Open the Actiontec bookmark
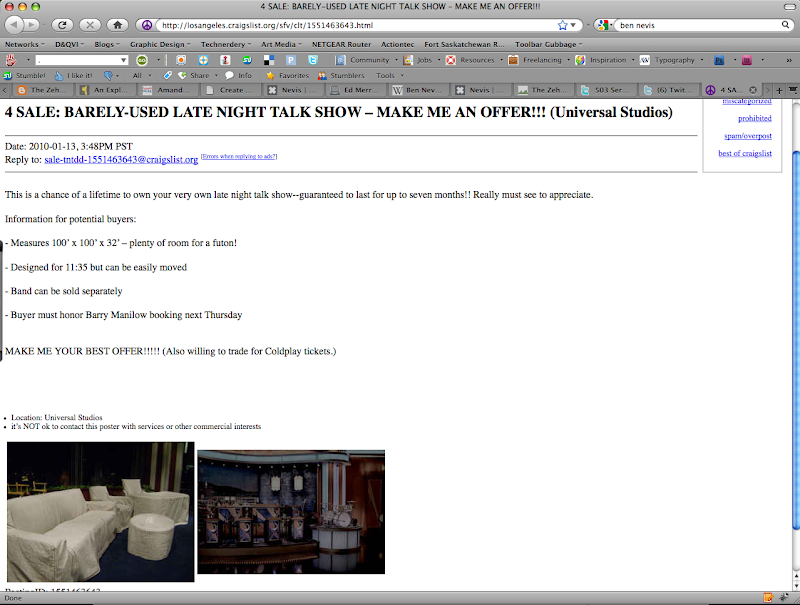This screenshot has width=800, height=605. (397, 44)
